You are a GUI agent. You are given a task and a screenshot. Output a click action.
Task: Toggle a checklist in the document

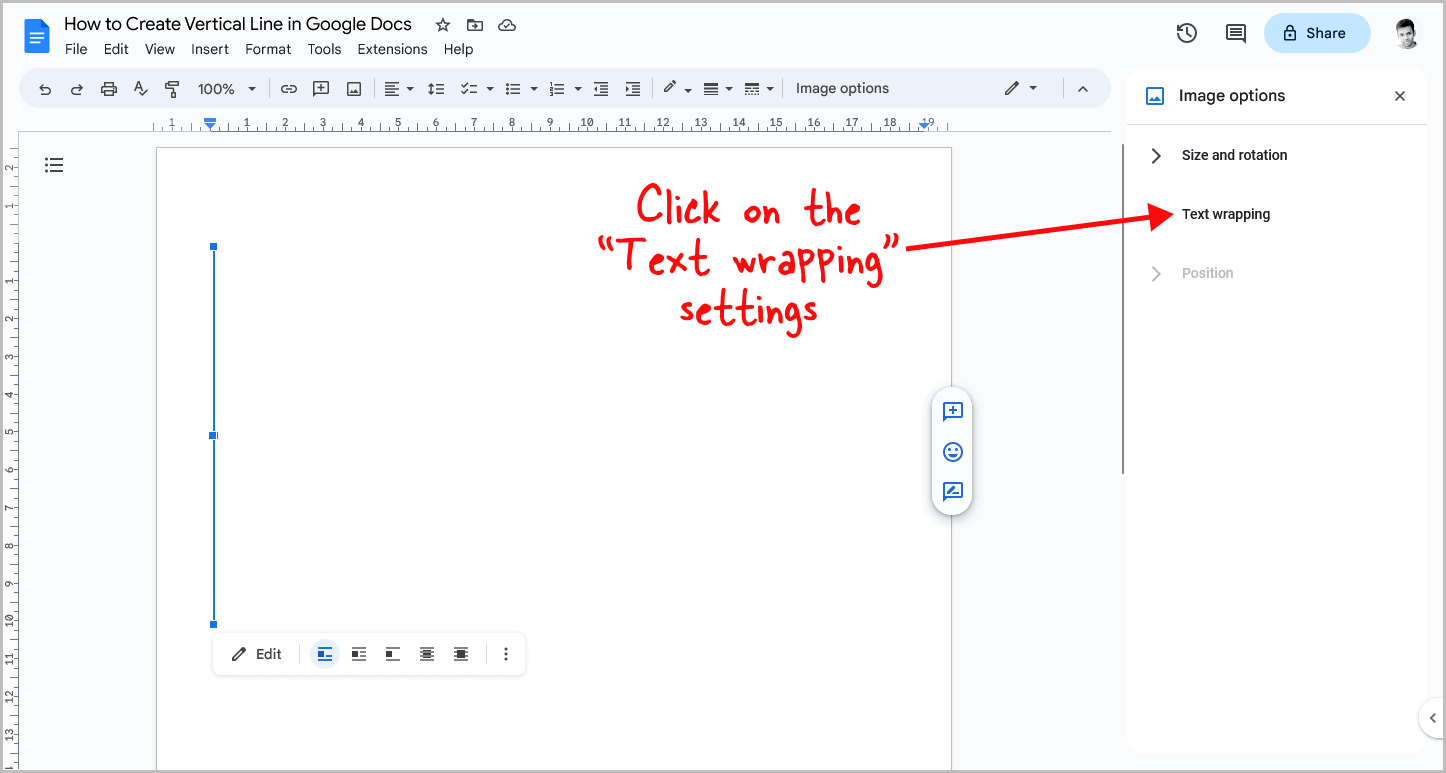(x=470, y=88)
